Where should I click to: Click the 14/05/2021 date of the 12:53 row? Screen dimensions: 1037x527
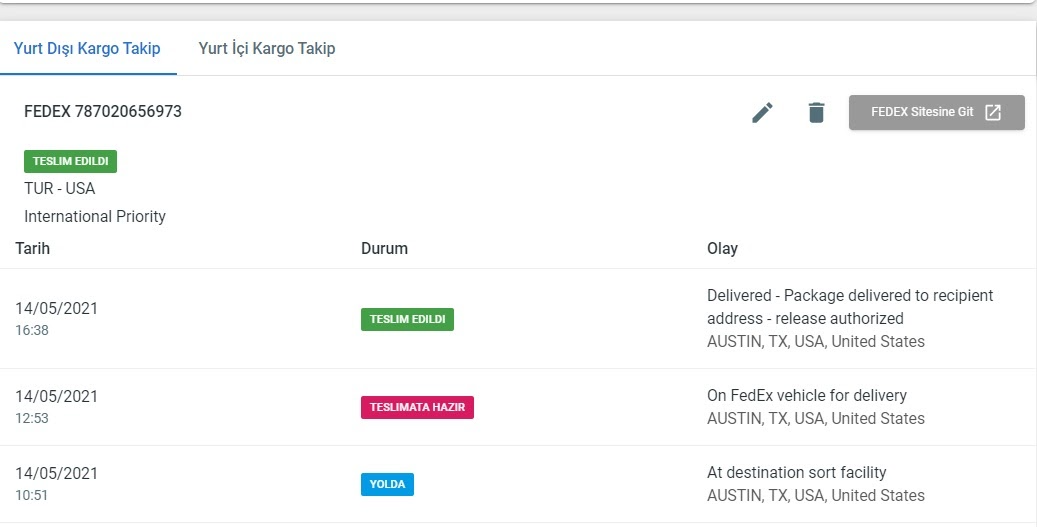tap(56, 396)
